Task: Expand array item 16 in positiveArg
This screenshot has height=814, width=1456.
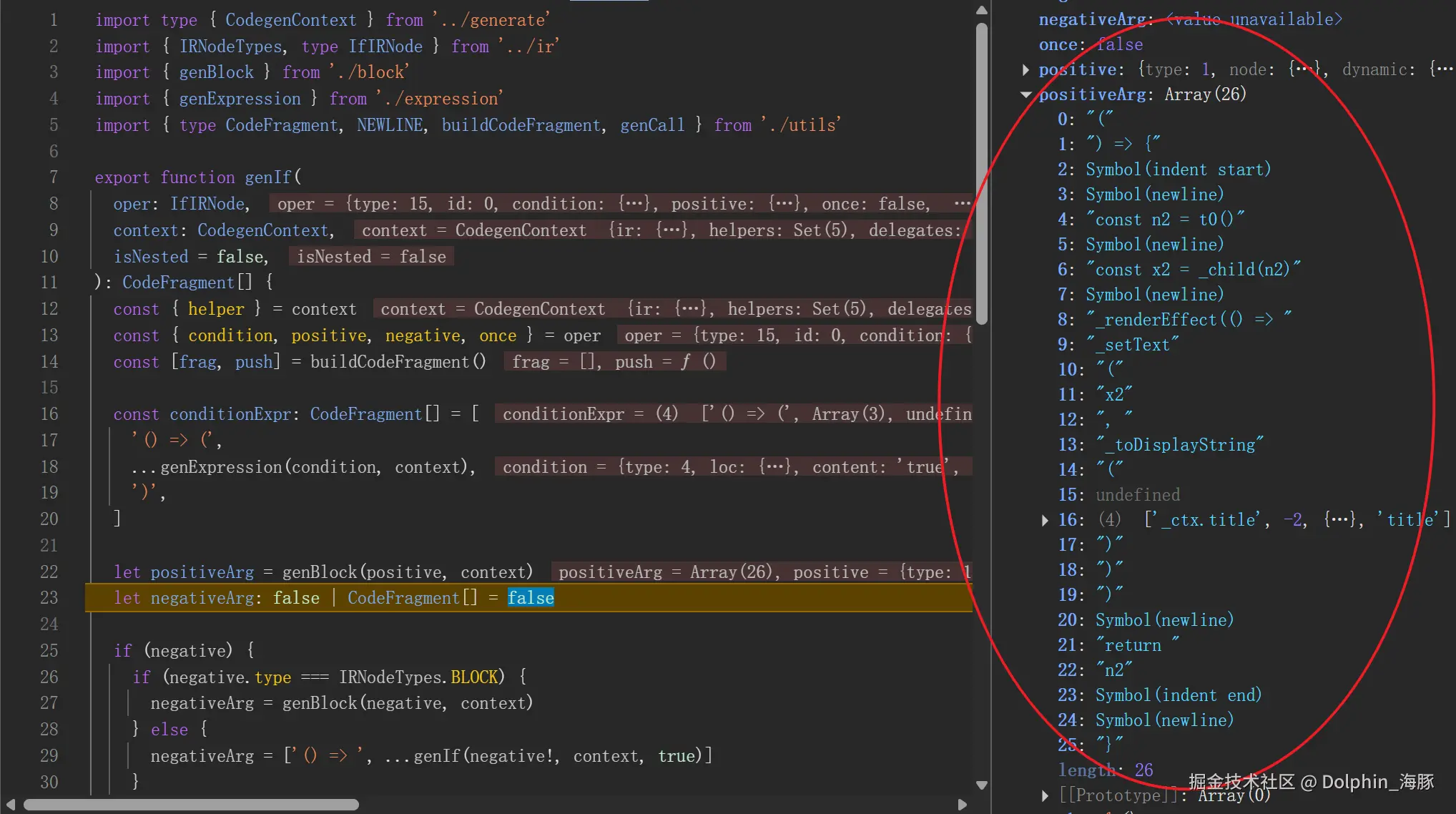Action: [1045, 521]
